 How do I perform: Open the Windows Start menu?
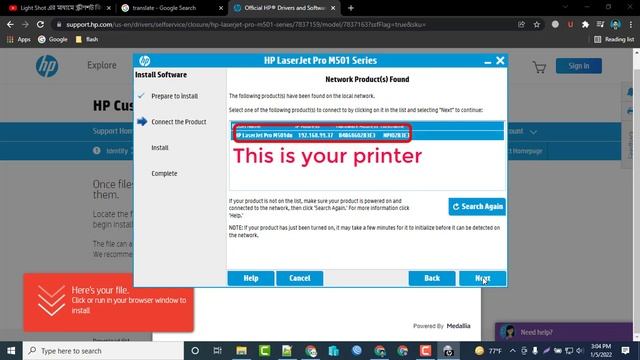11,351
